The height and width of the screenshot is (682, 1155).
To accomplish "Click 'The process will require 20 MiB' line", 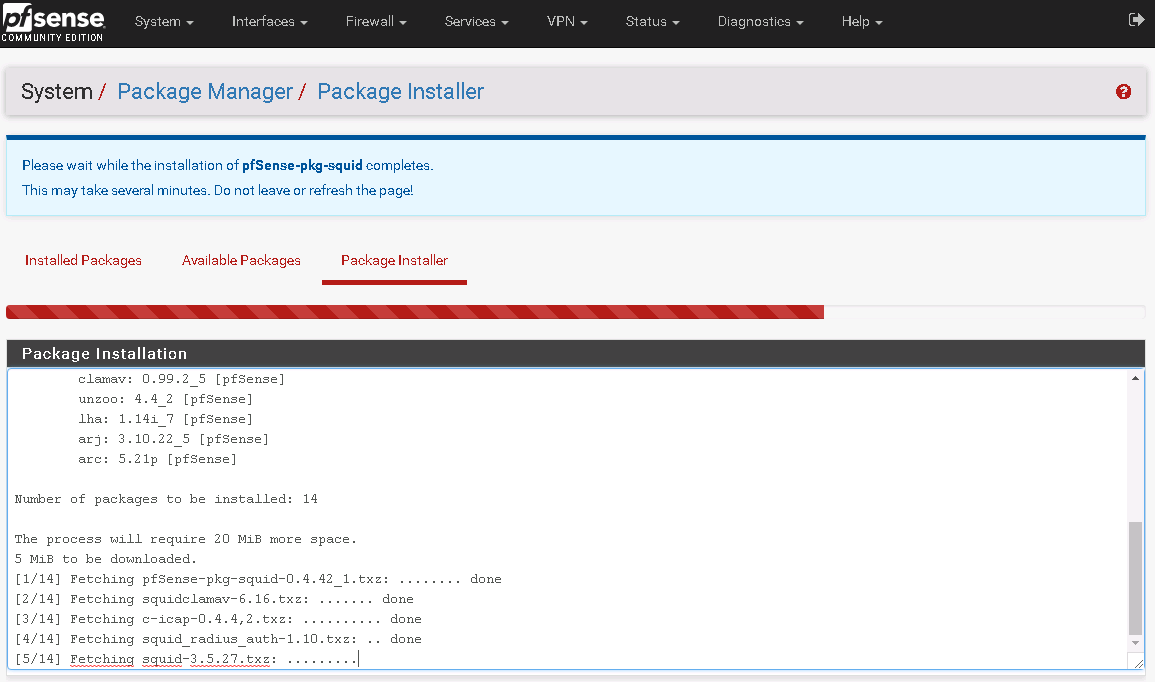I will click(x=186, y=539).
